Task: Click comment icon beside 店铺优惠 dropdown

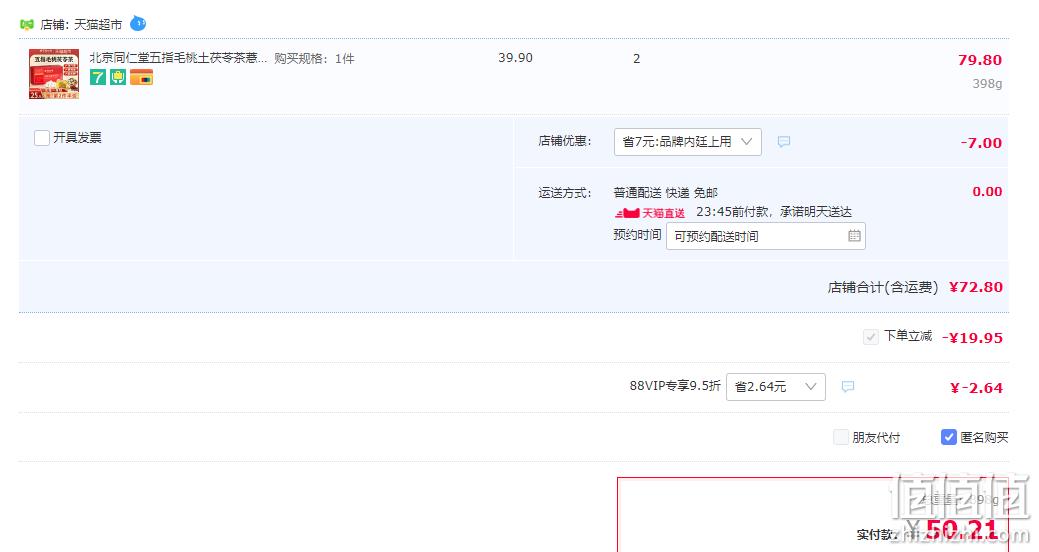Action: click(784, 142)
